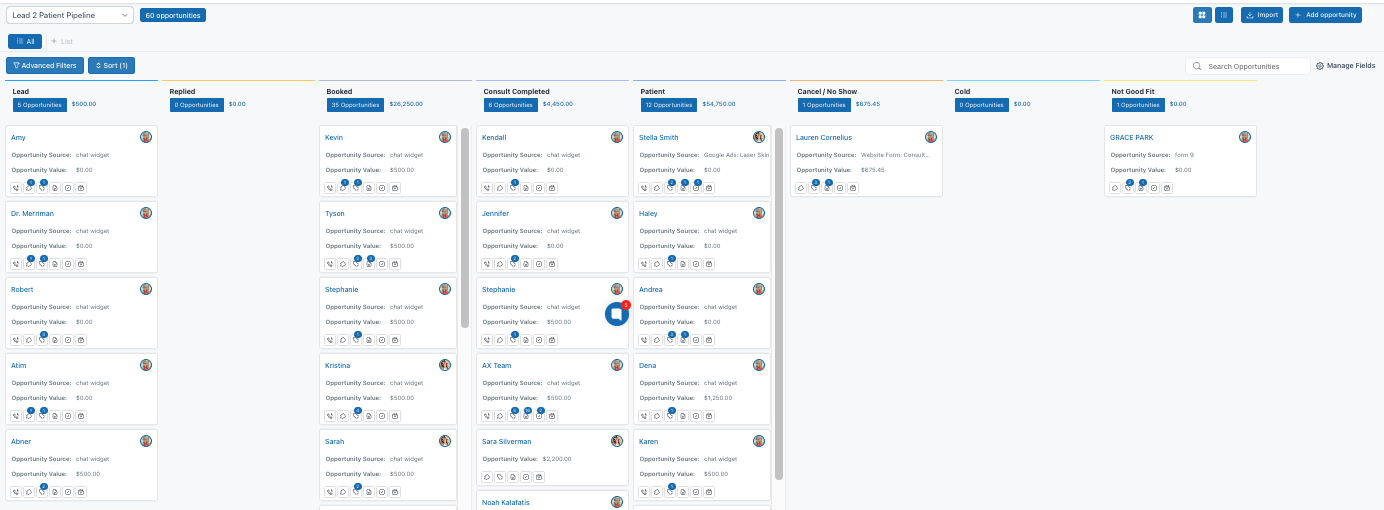Click the 60 opportunities badge
This screenshot has height=510, width=1384.
point(173,15)
